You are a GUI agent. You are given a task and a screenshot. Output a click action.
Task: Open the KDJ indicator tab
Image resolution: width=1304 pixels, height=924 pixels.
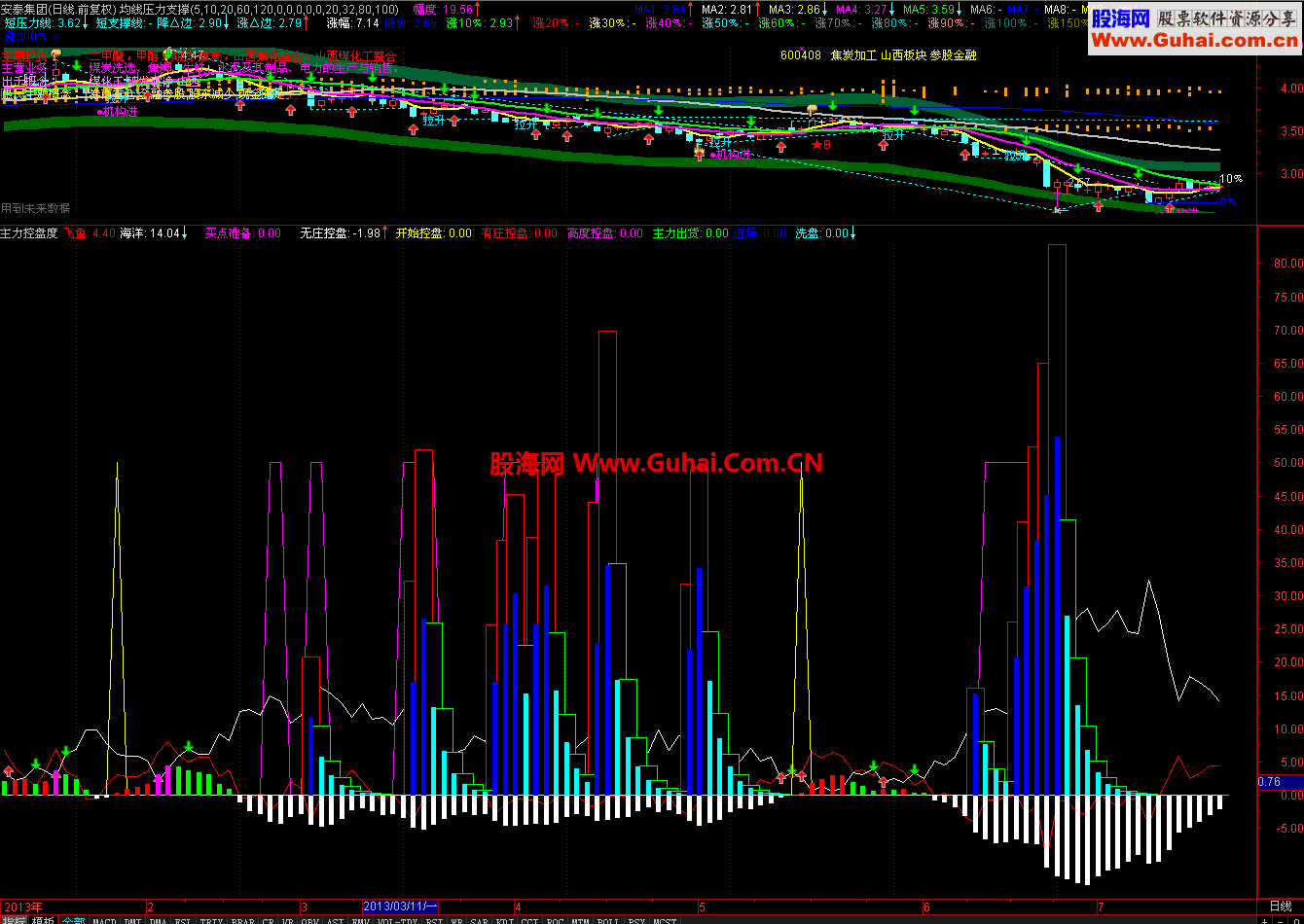(x=505, y=919)
